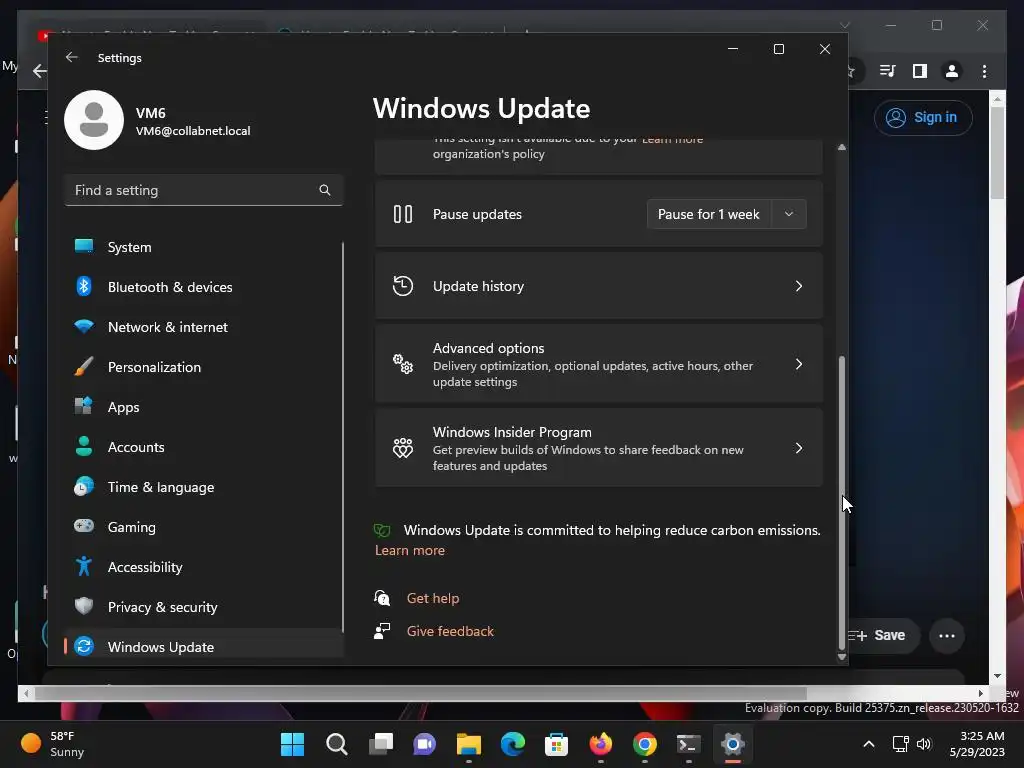Click Learn more about carbon emissions

tap(409, 551)
